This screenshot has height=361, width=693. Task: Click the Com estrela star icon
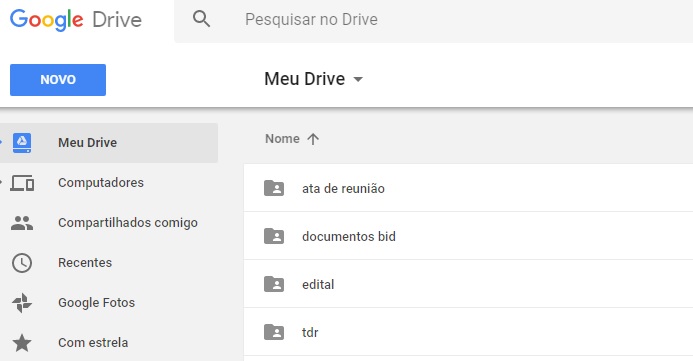click(x=22, y=343)
